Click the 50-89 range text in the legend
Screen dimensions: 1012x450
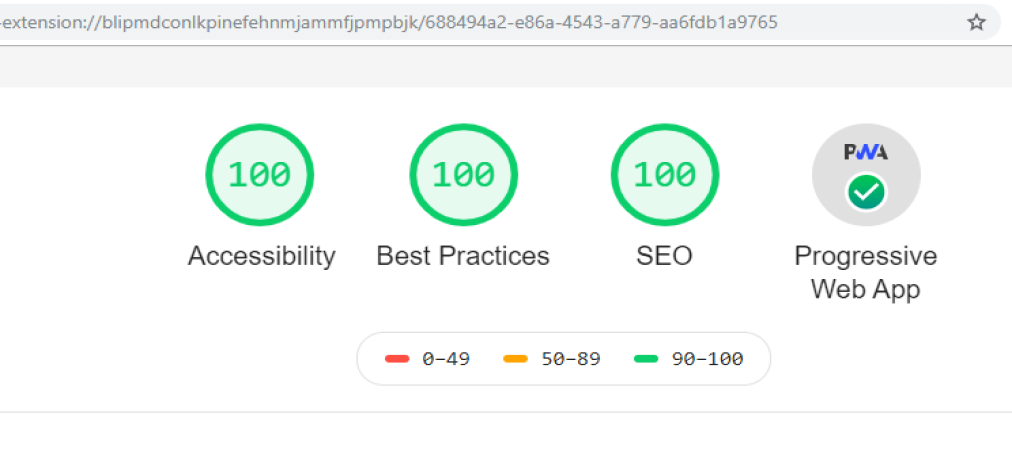pos(571,358)
